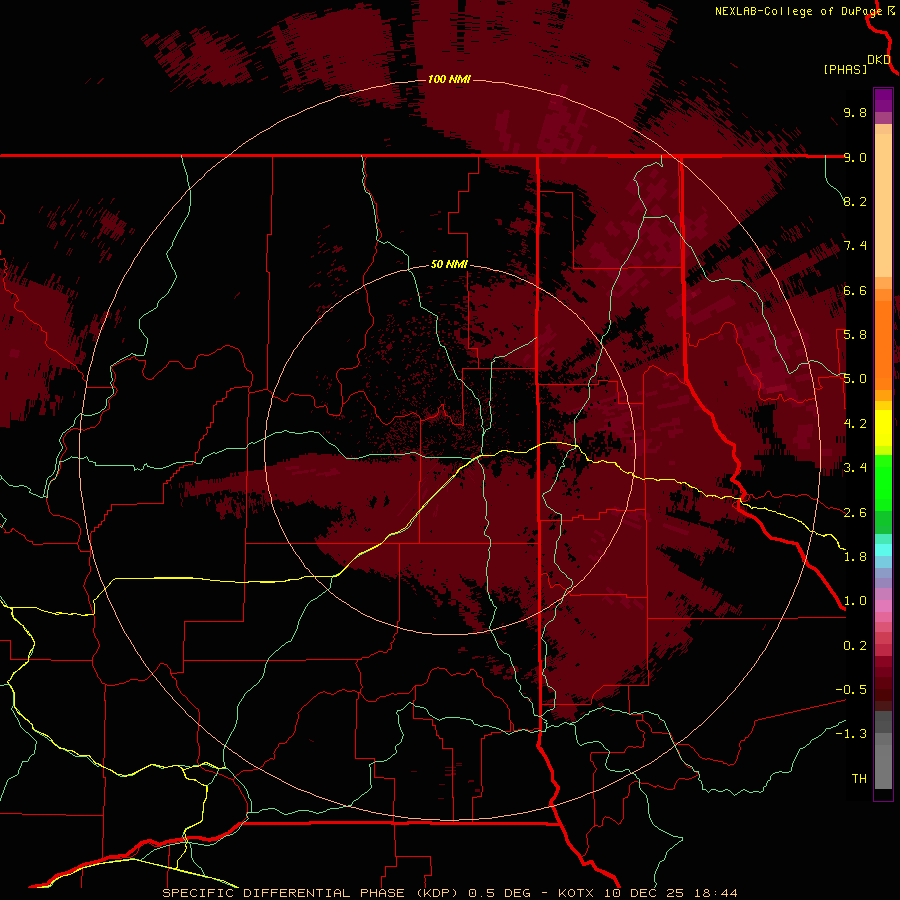Pick the light peach color bar segment
Viewport: 900px width, 900px height.
(883, 205)
